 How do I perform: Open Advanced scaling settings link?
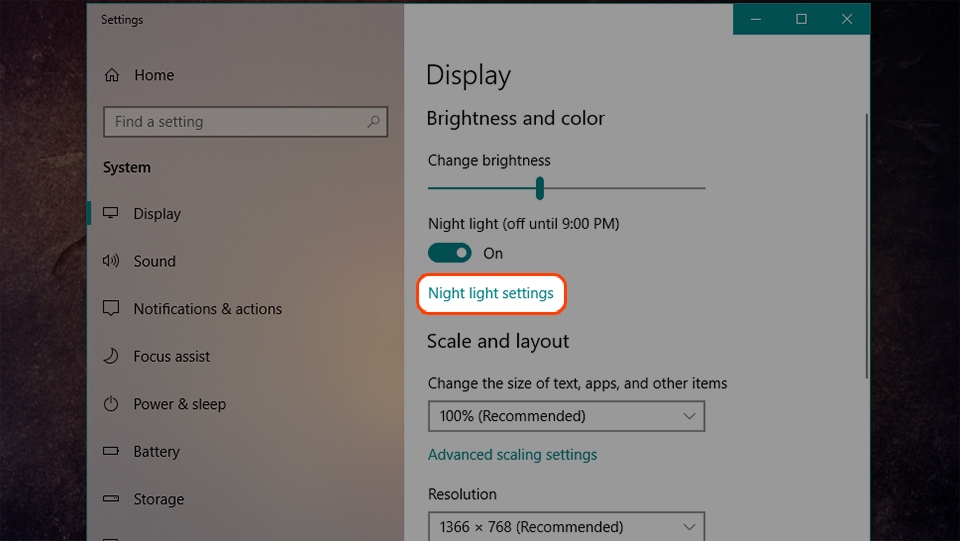[x=512, y=455]
